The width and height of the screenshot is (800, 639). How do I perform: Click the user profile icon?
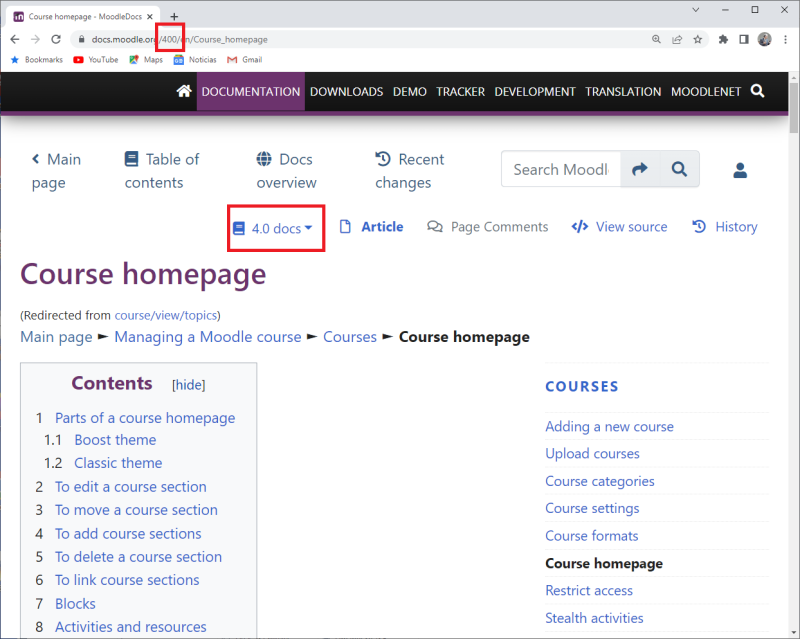740,170
